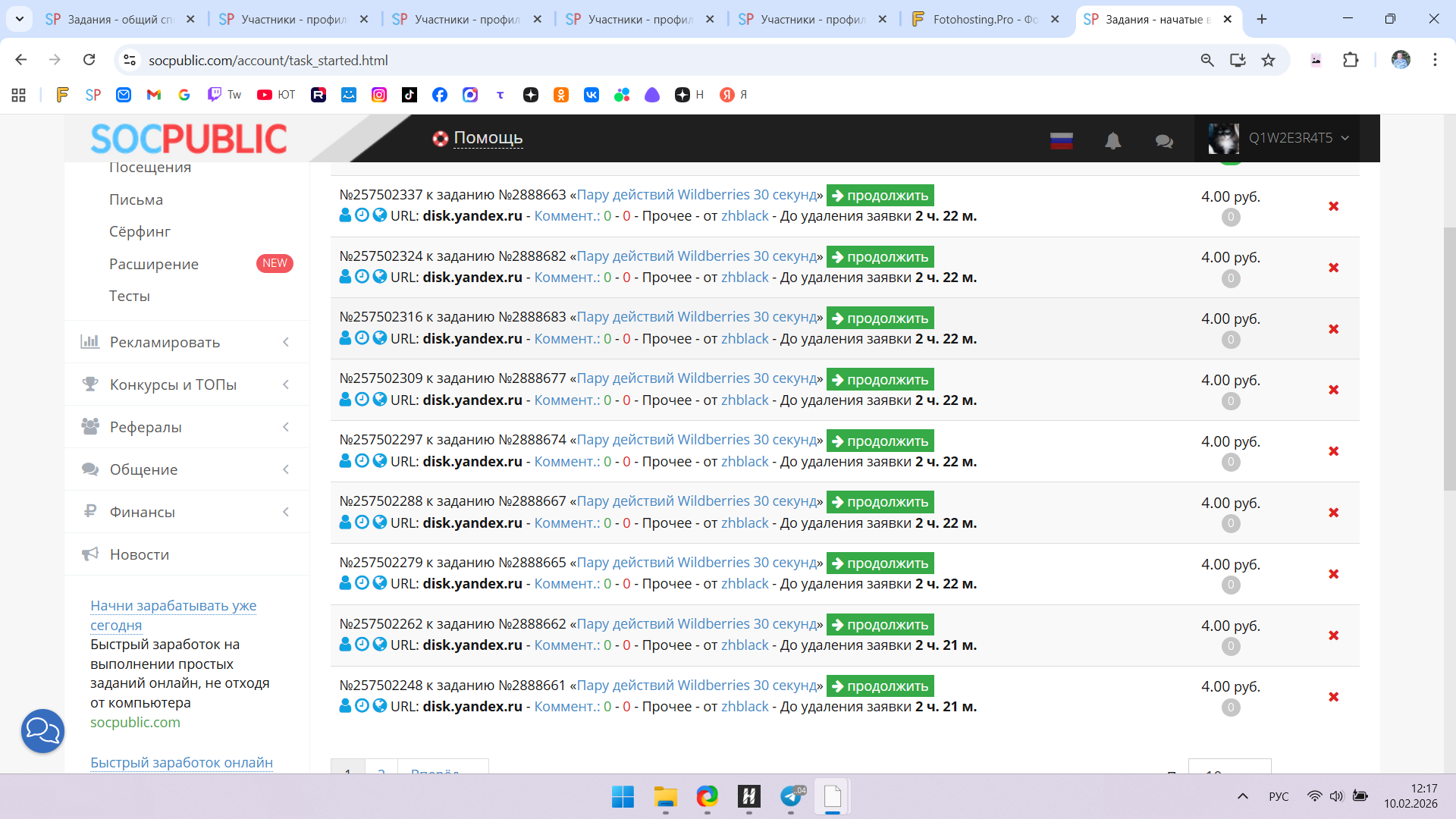Click the Помощь help link
This screenshot has height=819, width=1456.
(x=488, y=138)
